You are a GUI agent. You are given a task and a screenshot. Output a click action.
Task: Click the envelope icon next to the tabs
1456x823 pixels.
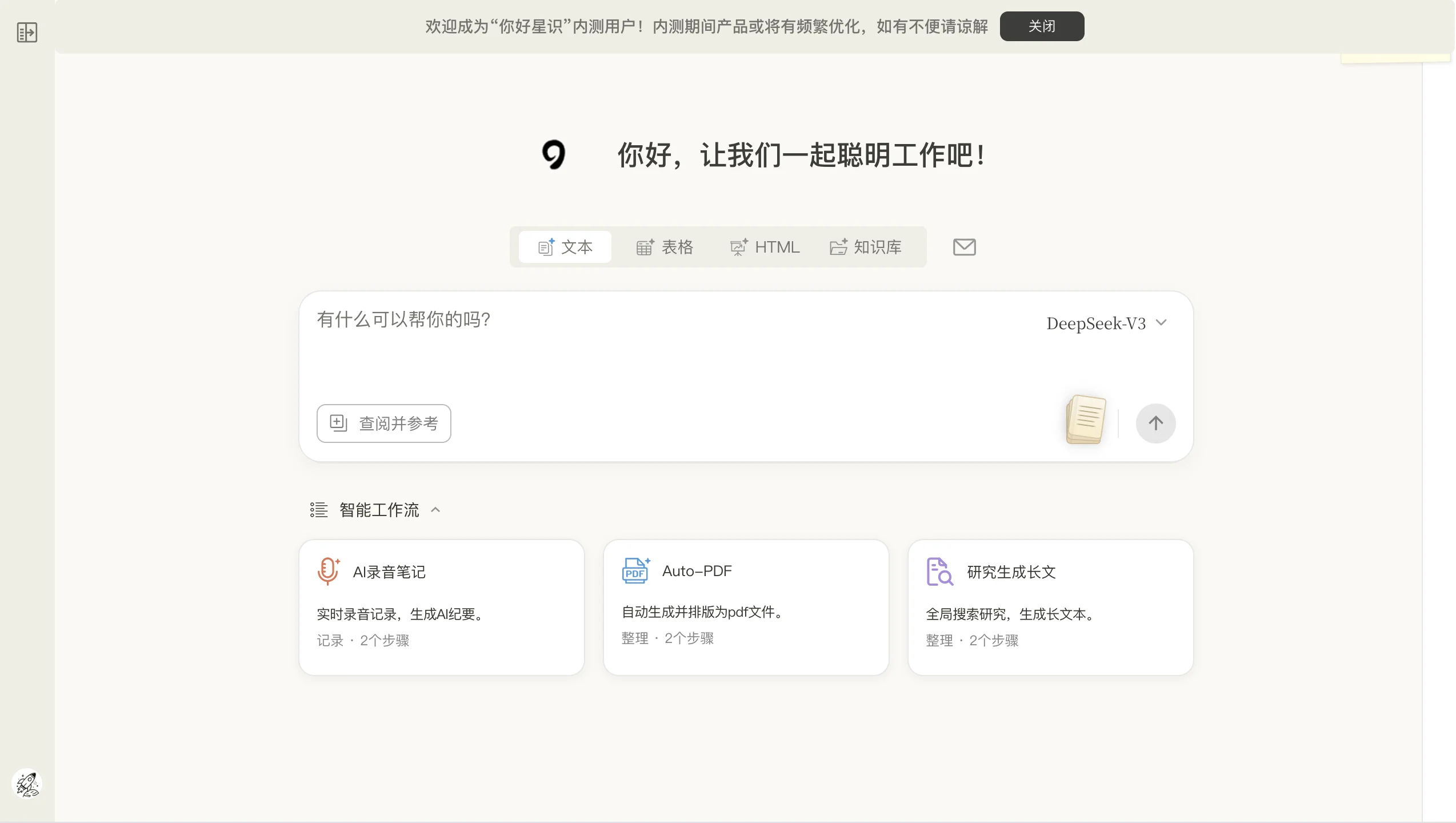[963, 247]
